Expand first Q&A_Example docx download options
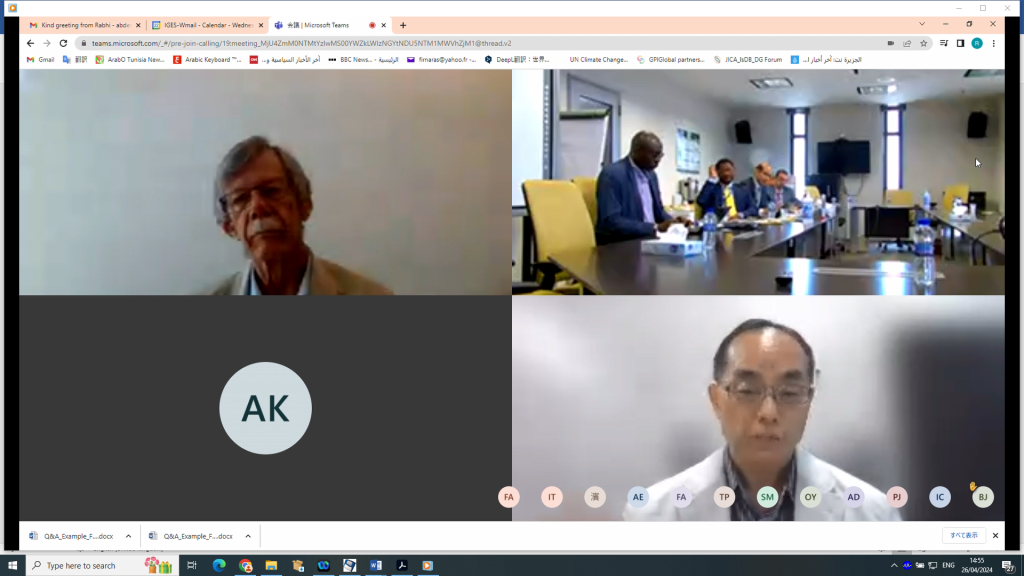This screenshot has width=1024, height=576. click(x=128, y=536)
